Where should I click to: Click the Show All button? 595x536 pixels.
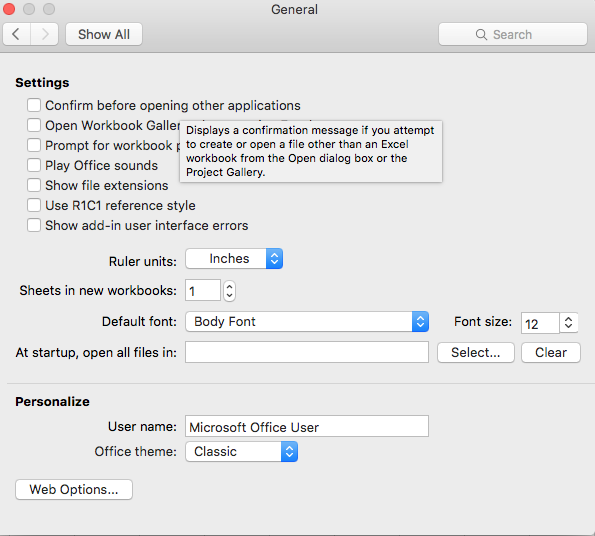point(104,34)
